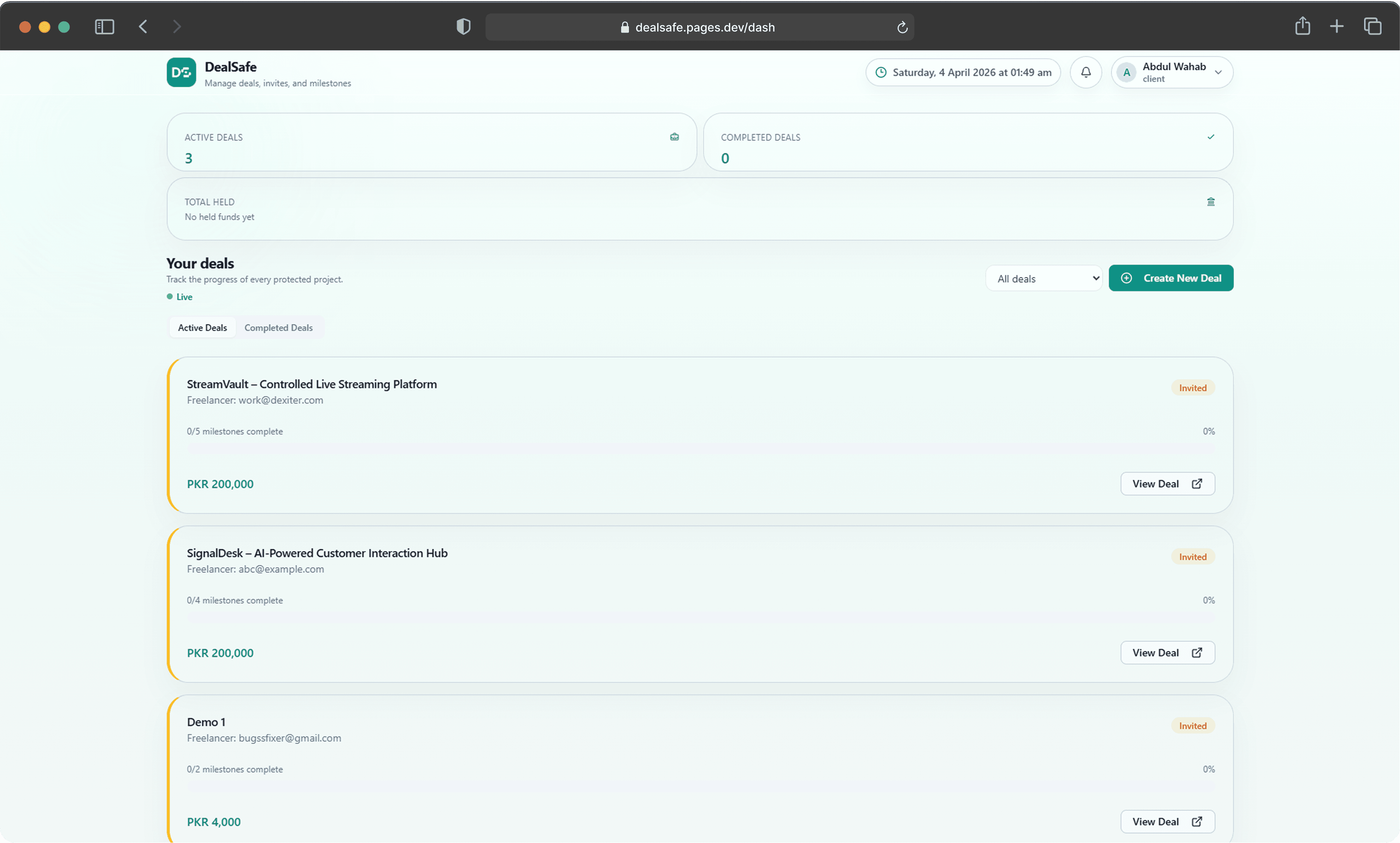Expand the Abdul Wahab account chevron
Viewport: 1400px width, 843px height.
click(x=1218, y=73)
